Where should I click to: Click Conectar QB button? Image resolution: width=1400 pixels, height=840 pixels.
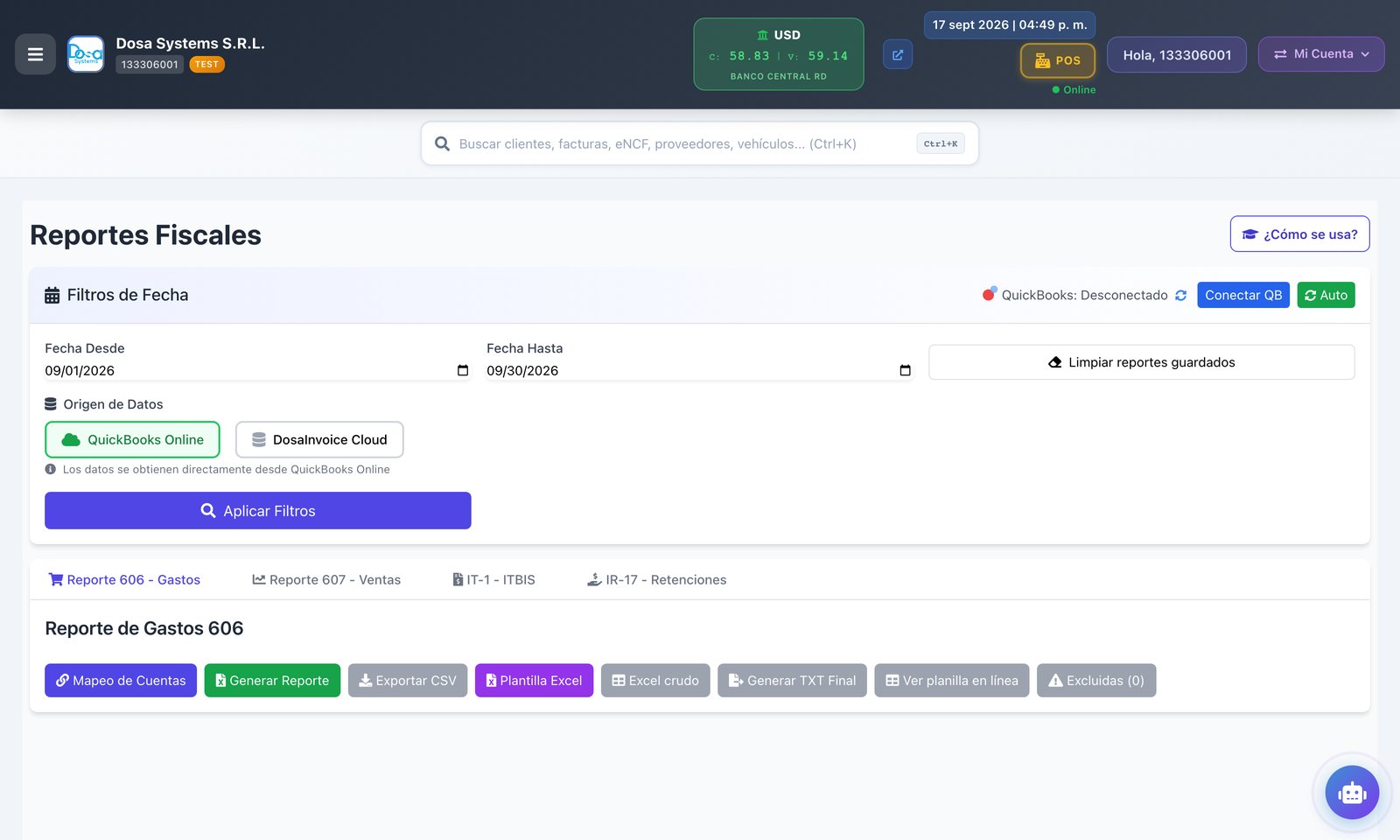click(x=1243, y=295)
